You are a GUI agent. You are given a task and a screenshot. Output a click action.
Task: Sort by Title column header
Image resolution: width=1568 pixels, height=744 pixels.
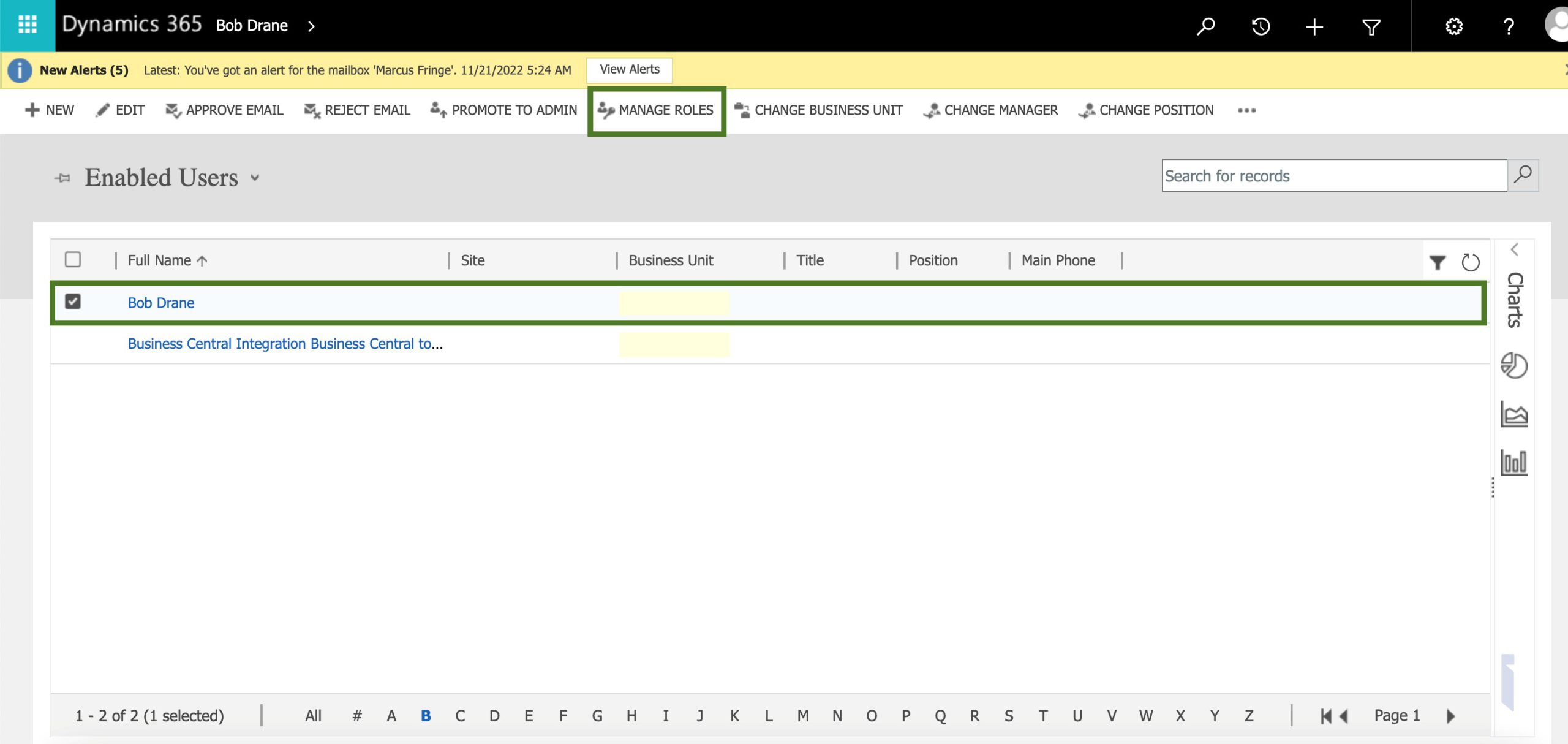(x=810, y=260)
